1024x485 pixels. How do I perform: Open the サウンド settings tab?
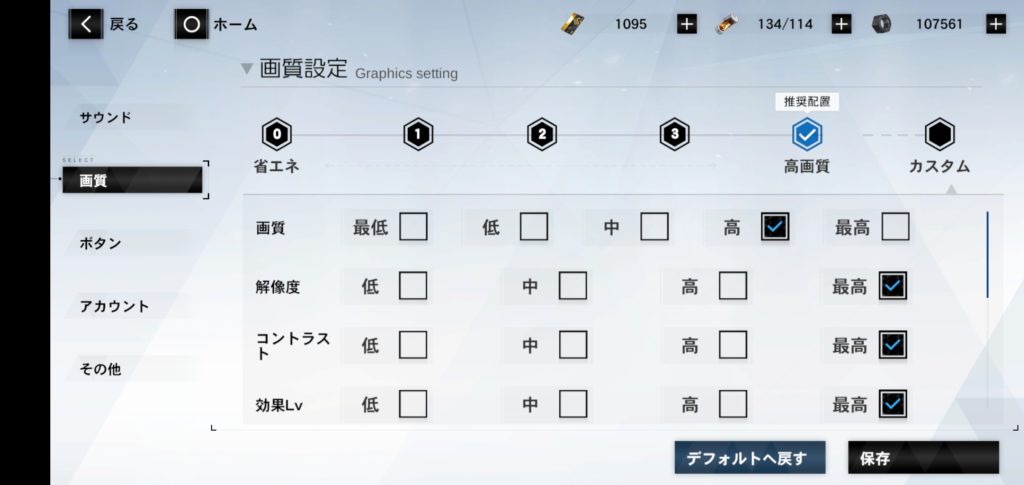[x=106, y=118]
